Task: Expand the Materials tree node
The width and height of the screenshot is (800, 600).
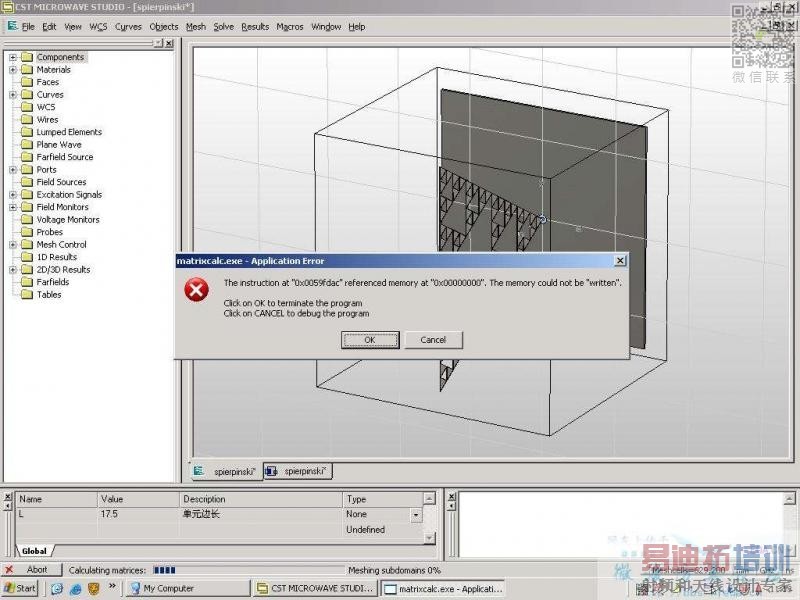Action: (13, 70)
